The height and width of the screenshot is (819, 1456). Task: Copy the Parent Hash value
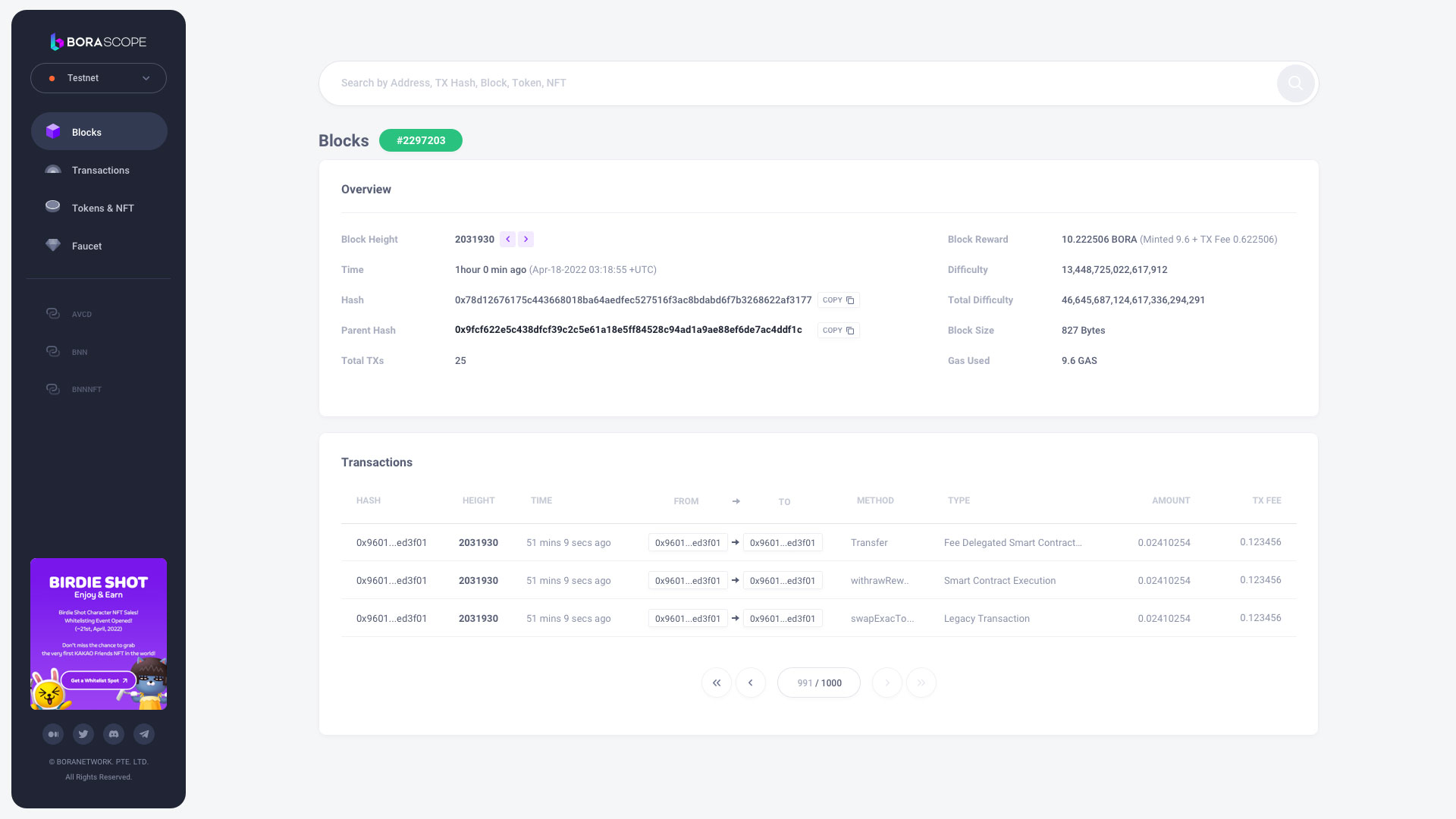tap(838, 331)
